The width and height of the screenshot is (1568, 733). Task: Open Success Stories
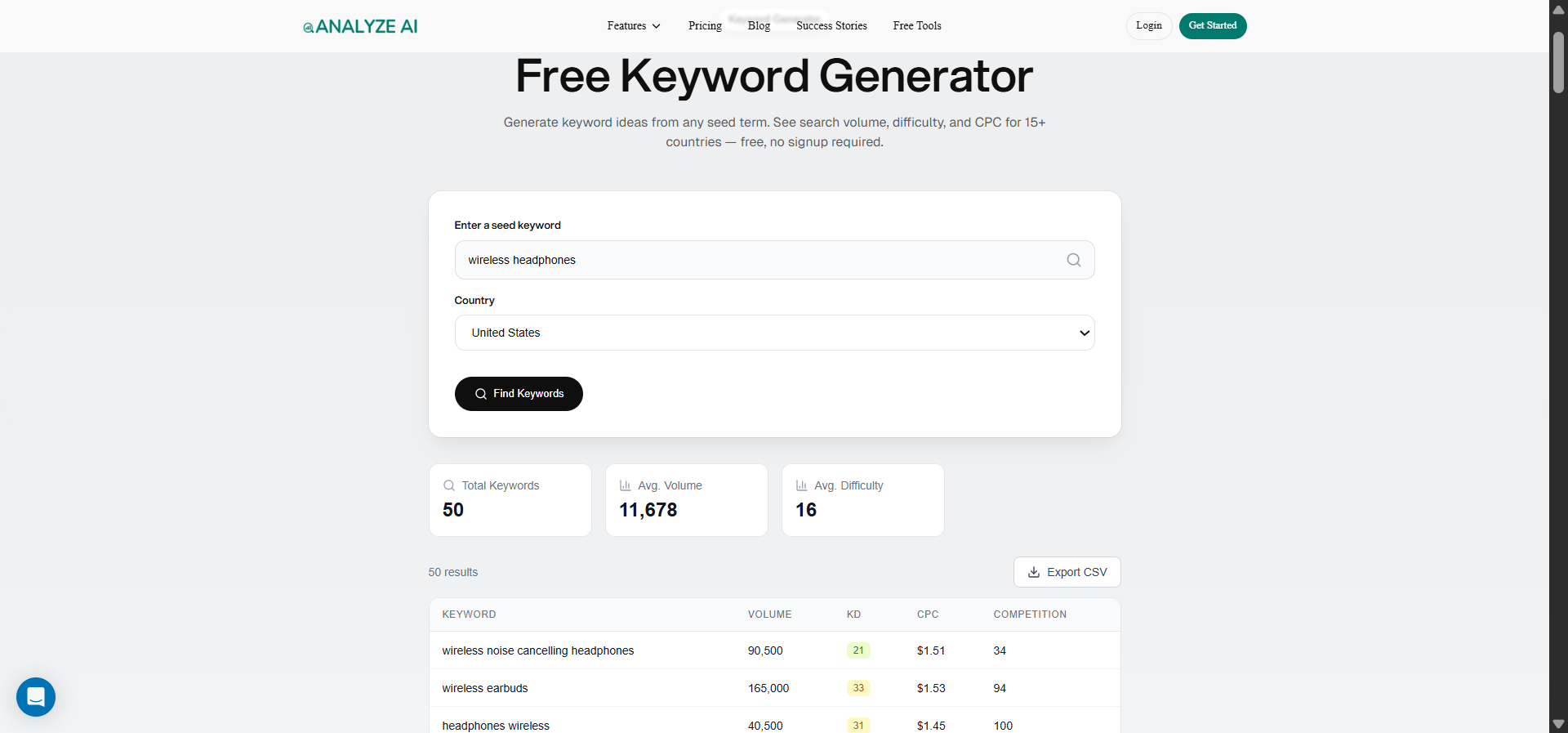pos(831,26)
